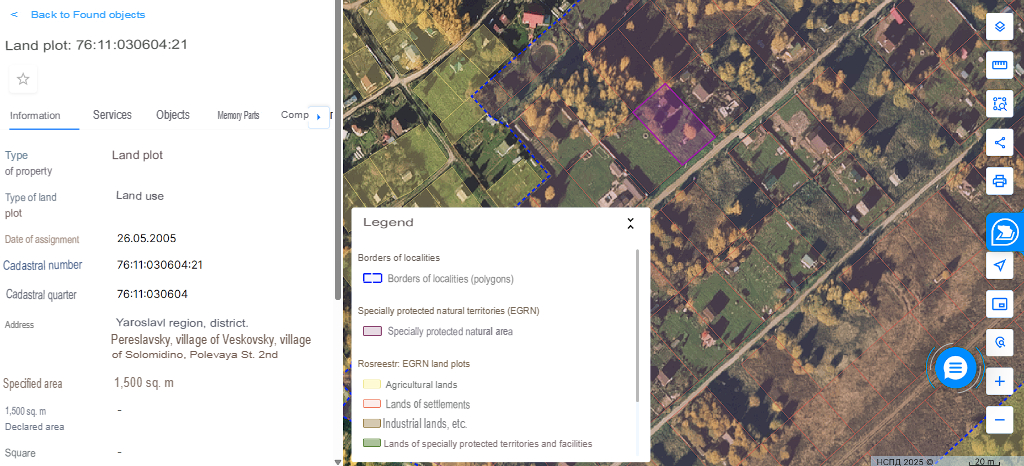Switch to the Objects tab
1024x466 pixels.
173,115
